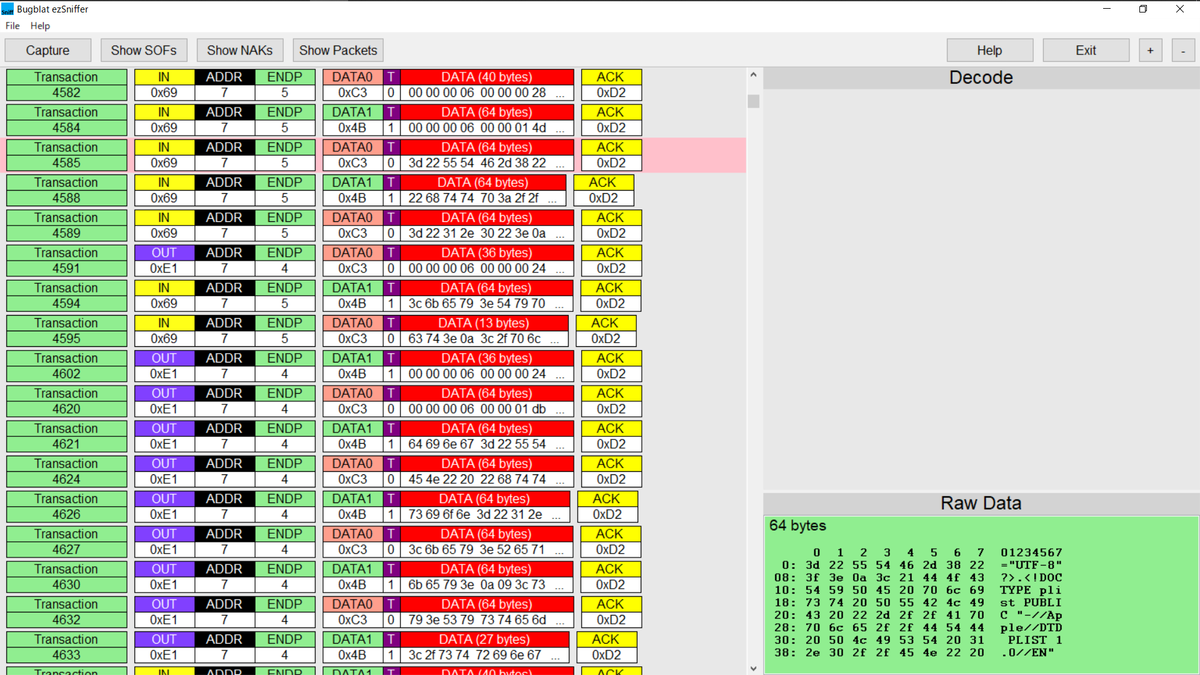The width and height of the screenshot is (1200, 675).
Task: Select Transaction 4585
Action: click(x=66, y=155)
